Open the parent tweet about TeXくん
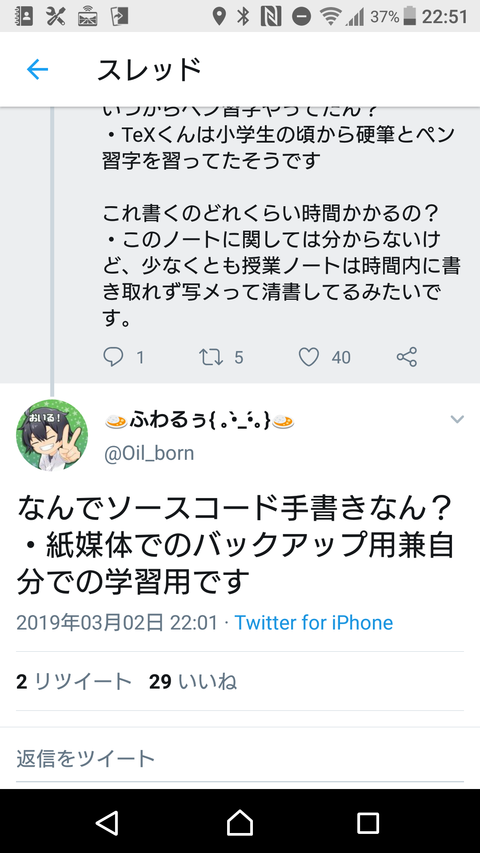The width and height of the screenshot is (480, 853). click(x=280, y=218)
